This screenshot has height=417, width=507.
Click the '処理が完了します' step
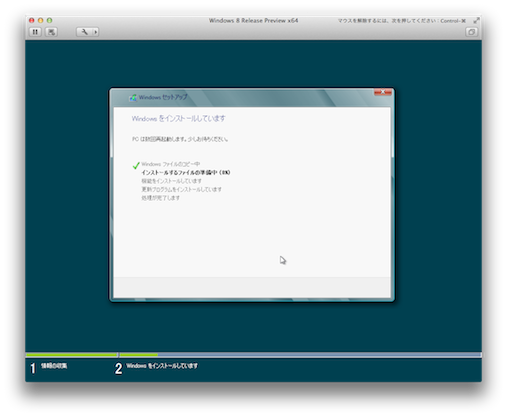[x=160, y=198]
